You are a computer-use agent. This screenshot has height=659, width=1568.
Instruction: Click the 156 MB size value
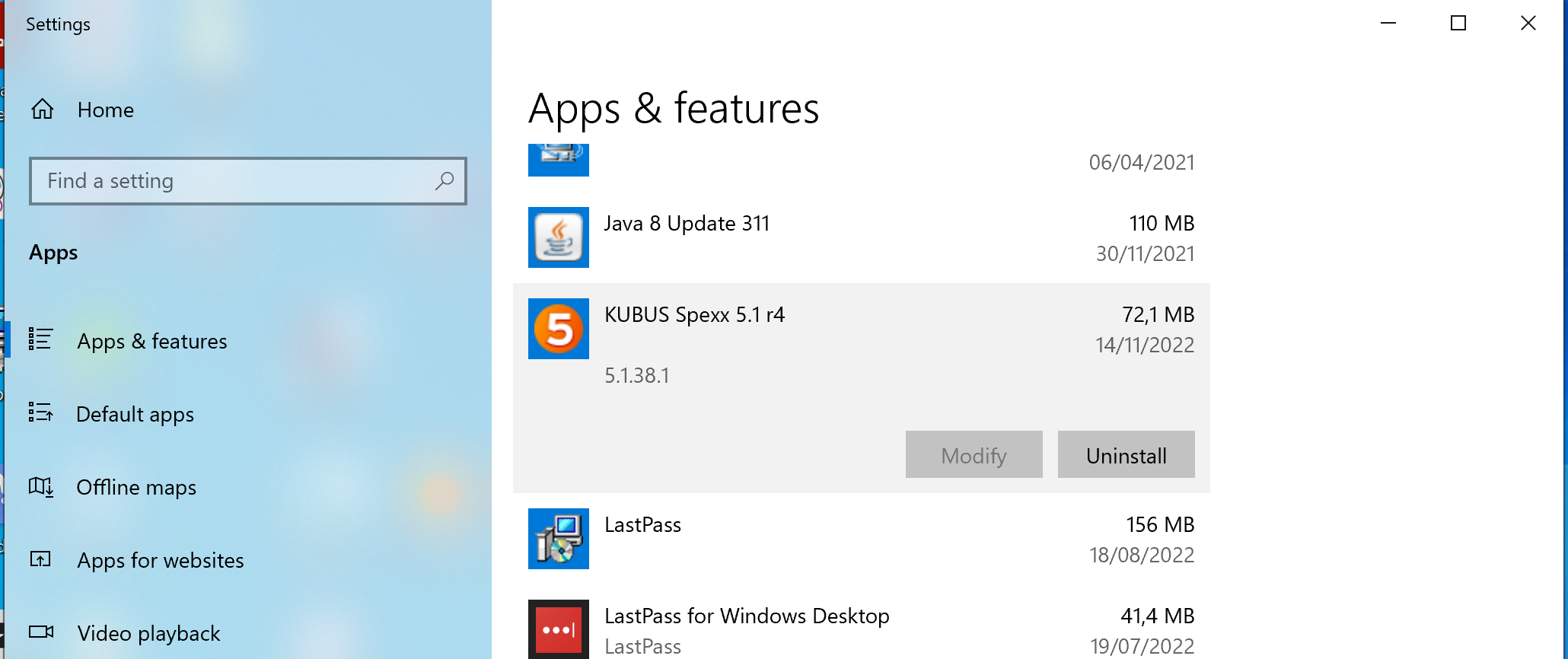(x=1160, y=524)
